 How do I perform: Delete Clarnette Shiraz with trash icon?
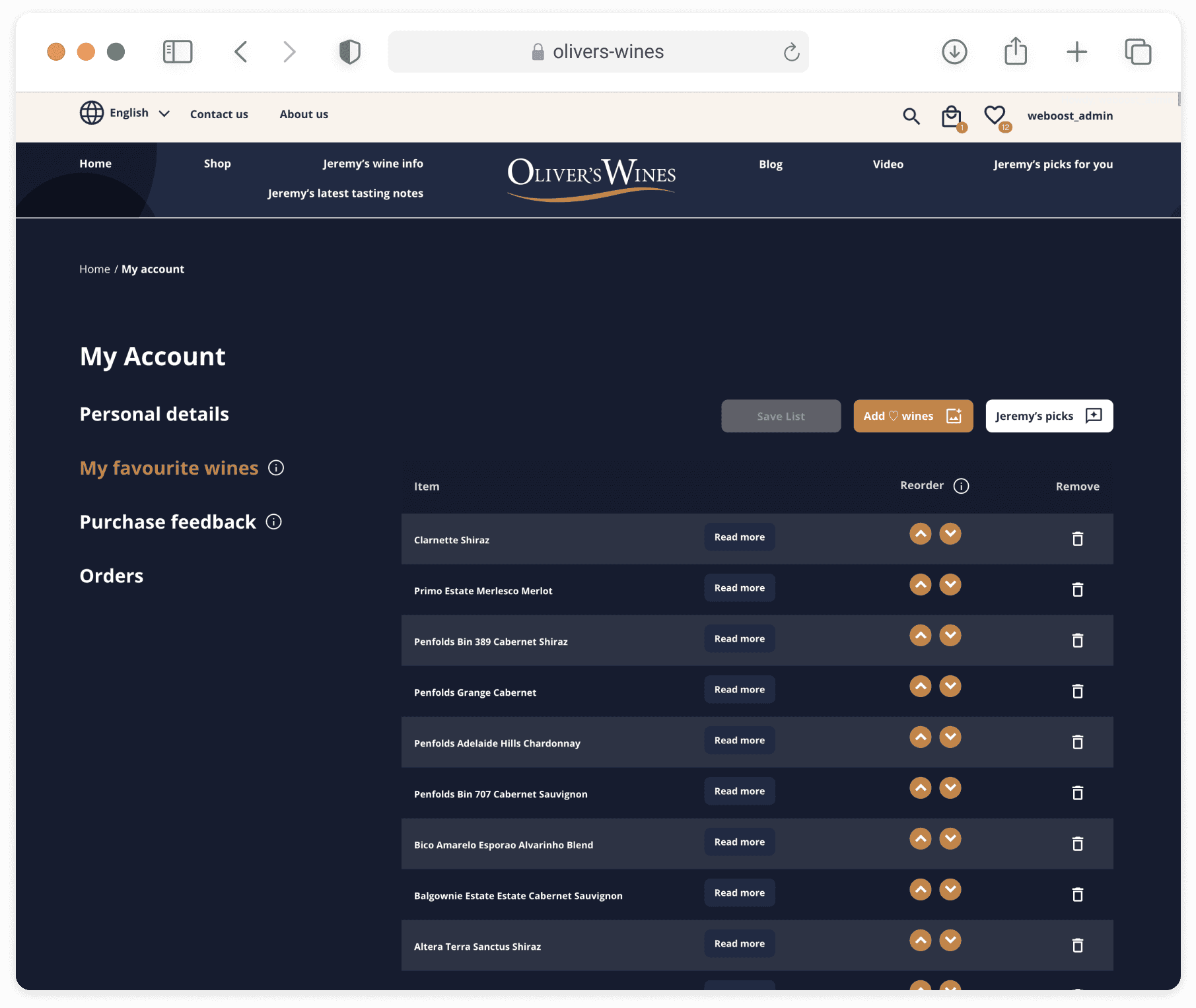[x=1078, y=539]
